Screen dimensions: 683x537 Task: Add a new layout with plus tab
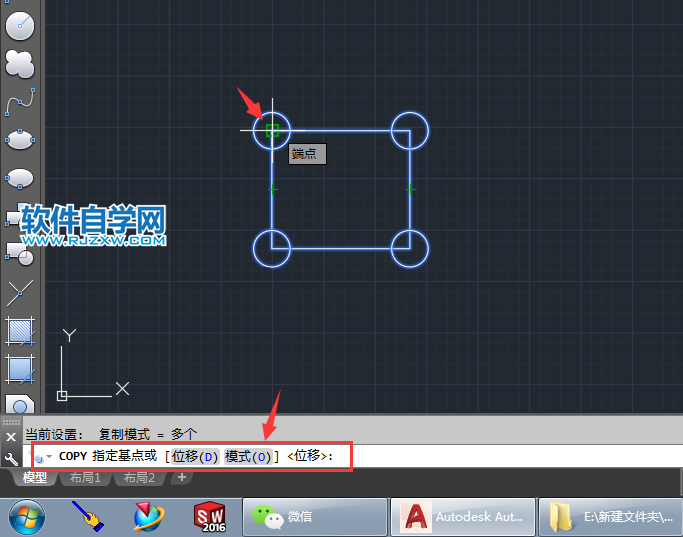point(182,477)
